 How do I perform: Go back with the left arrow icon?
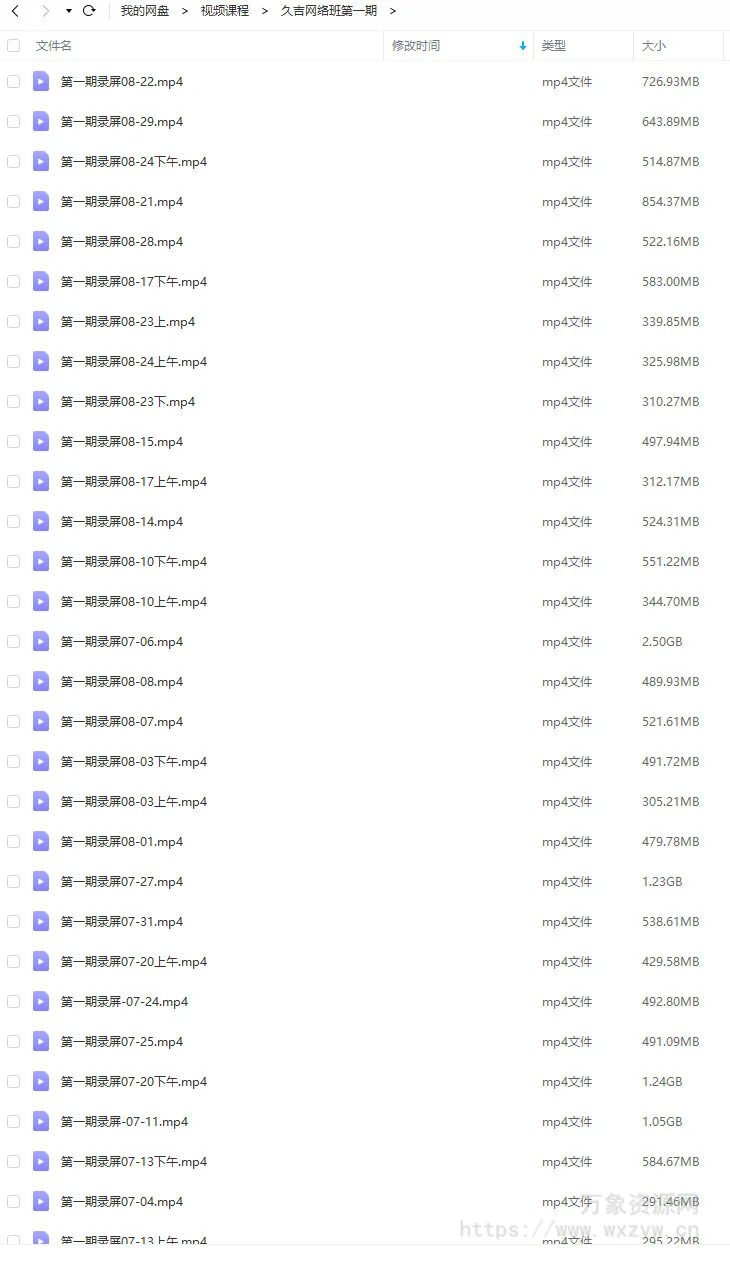click(x=15, y=11)
